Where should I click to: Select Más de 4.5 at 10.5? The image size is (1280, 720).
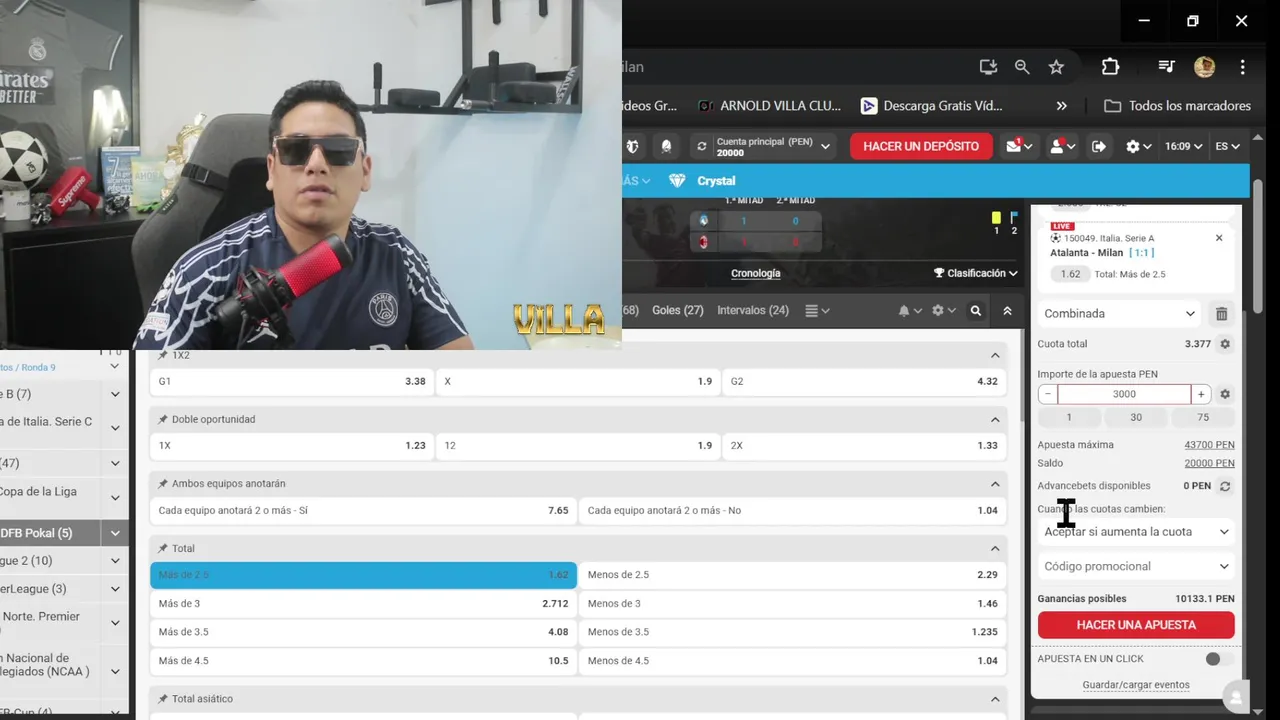pyautogui.click(x=363, y=661)
